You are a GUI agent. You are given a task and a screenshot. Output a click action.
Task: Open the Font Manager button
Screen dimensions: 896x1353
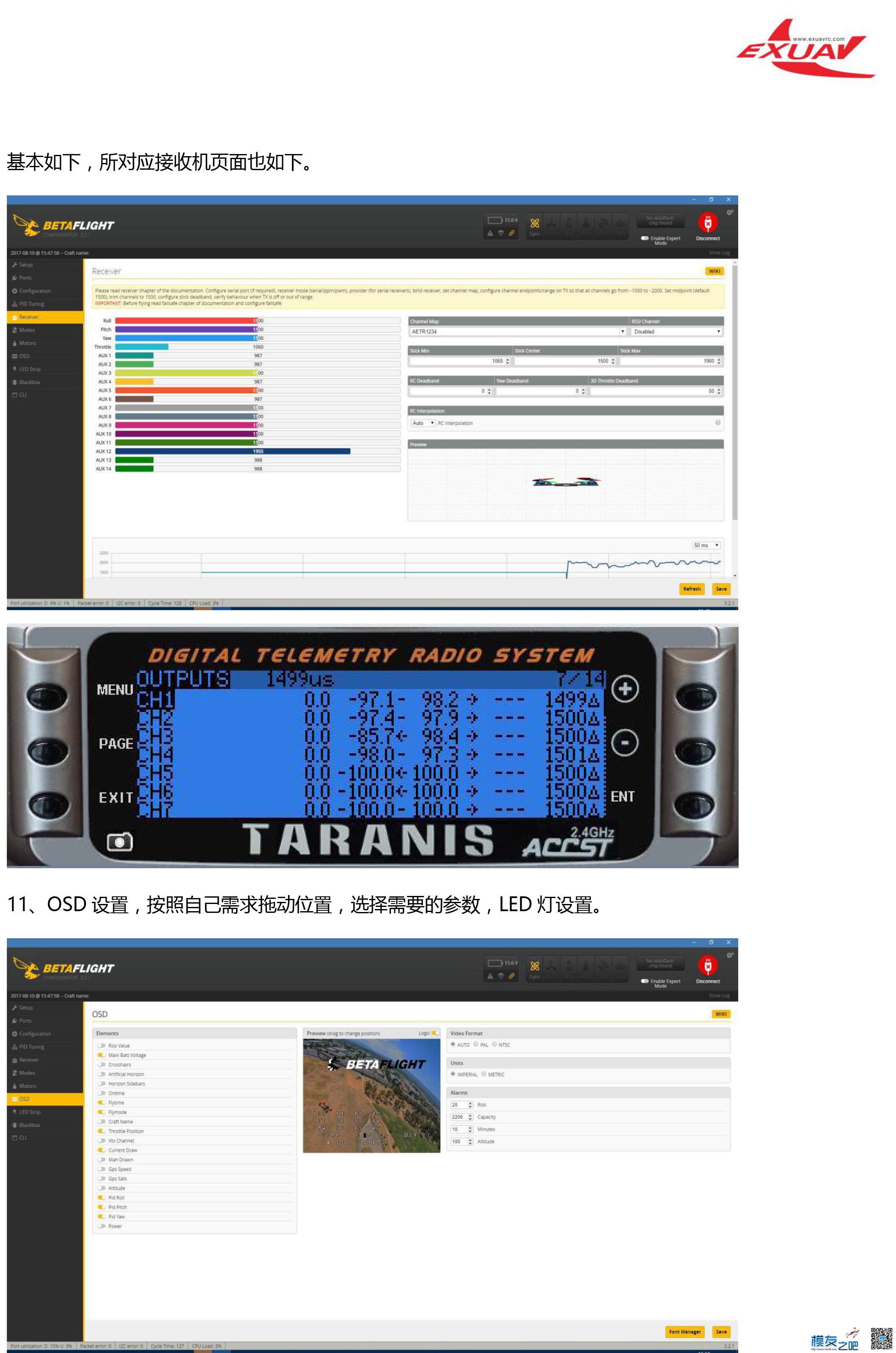click(x=684, y=1331)
